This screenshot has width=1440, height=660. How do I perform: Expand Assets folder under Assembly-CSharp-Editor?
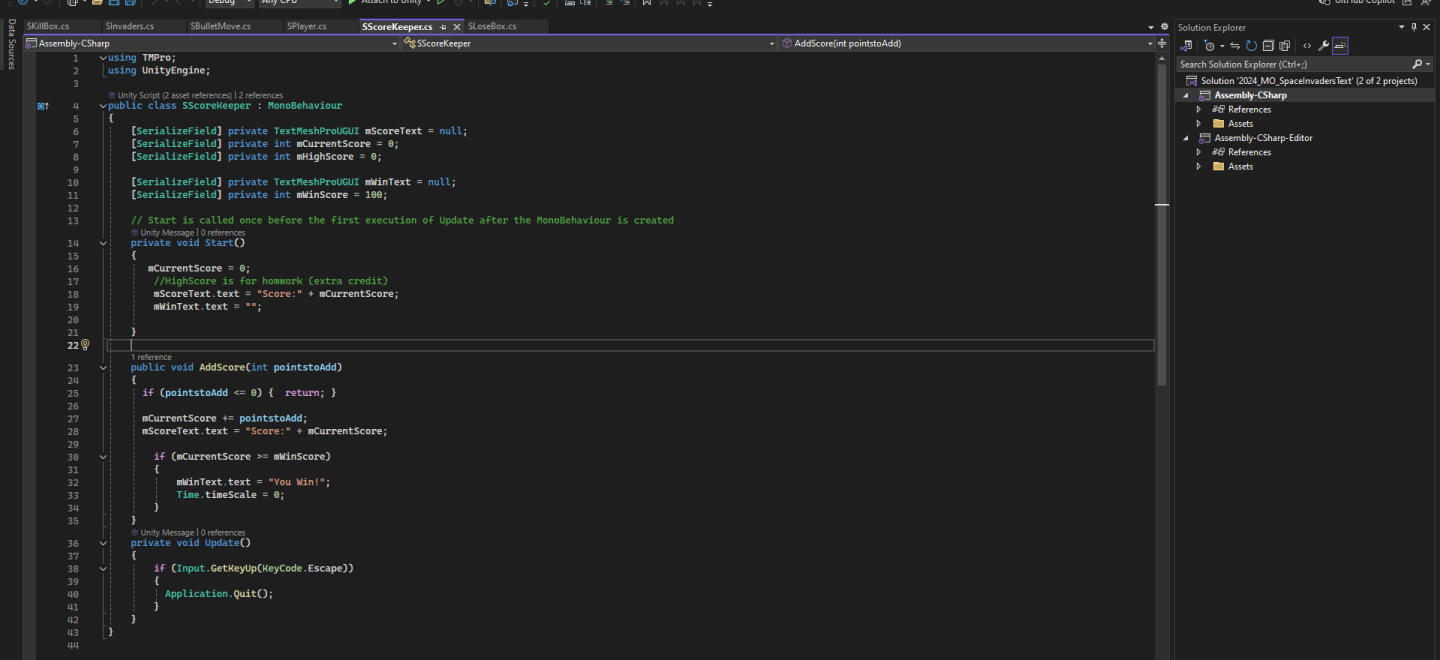point(1199,167)
